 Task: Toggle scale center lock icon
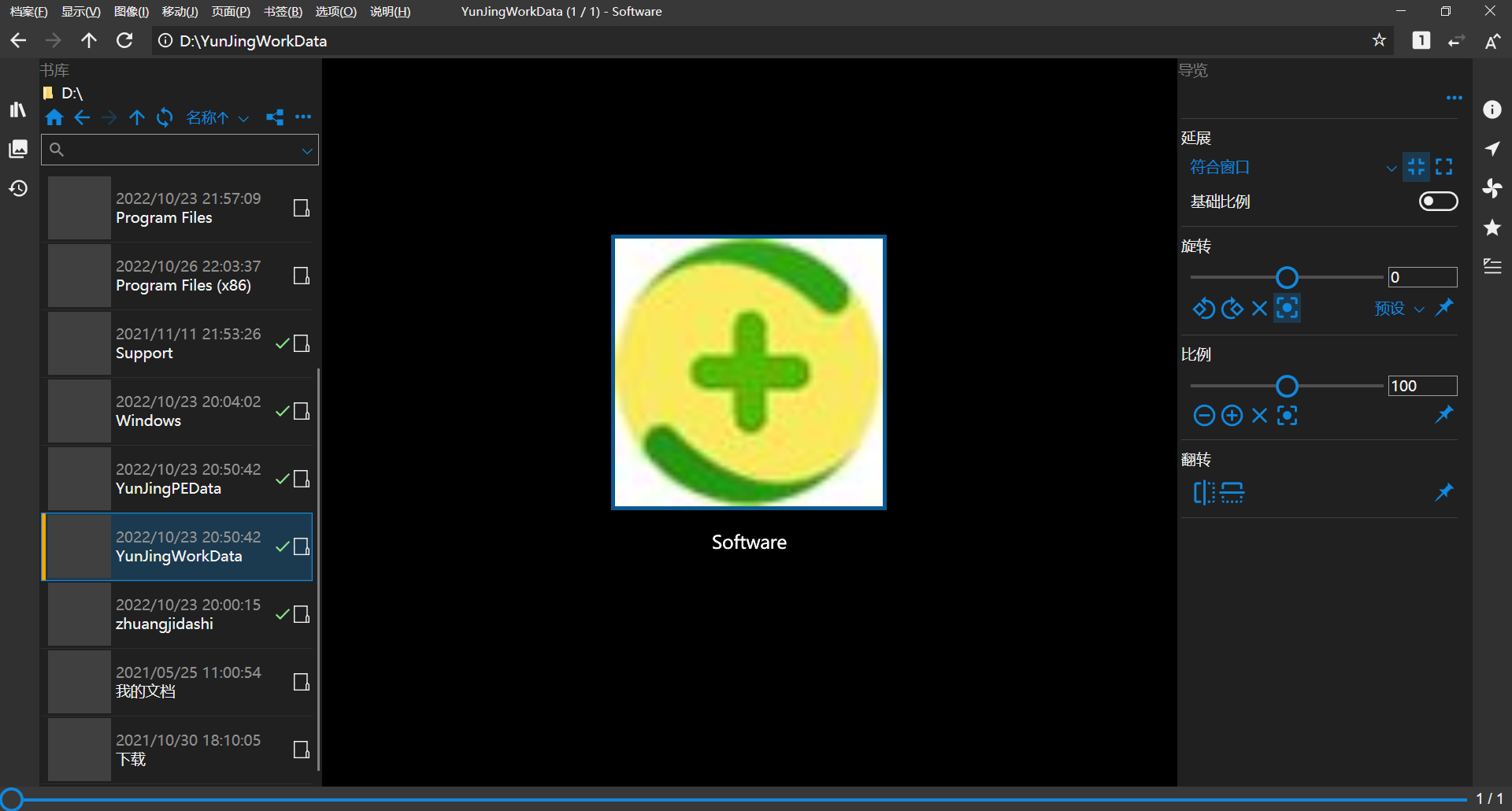click(x=1287, y=416)
